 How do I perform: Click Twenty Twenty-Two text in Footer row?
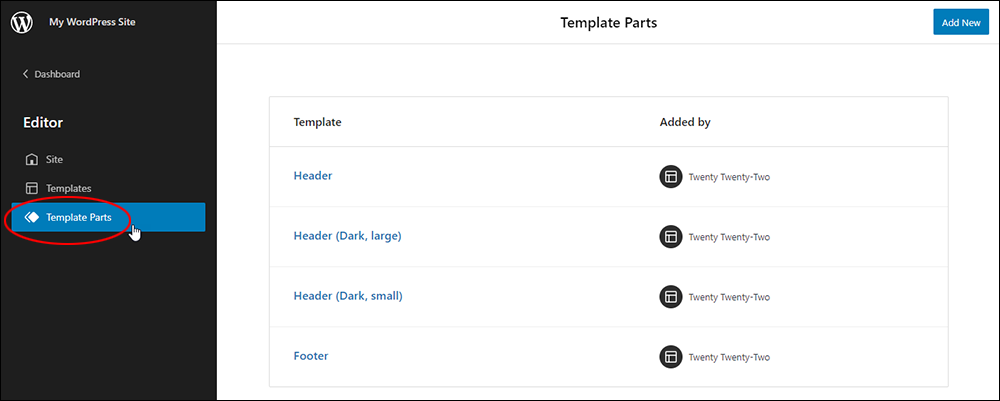pyautogui.click(x=729, y=358)
